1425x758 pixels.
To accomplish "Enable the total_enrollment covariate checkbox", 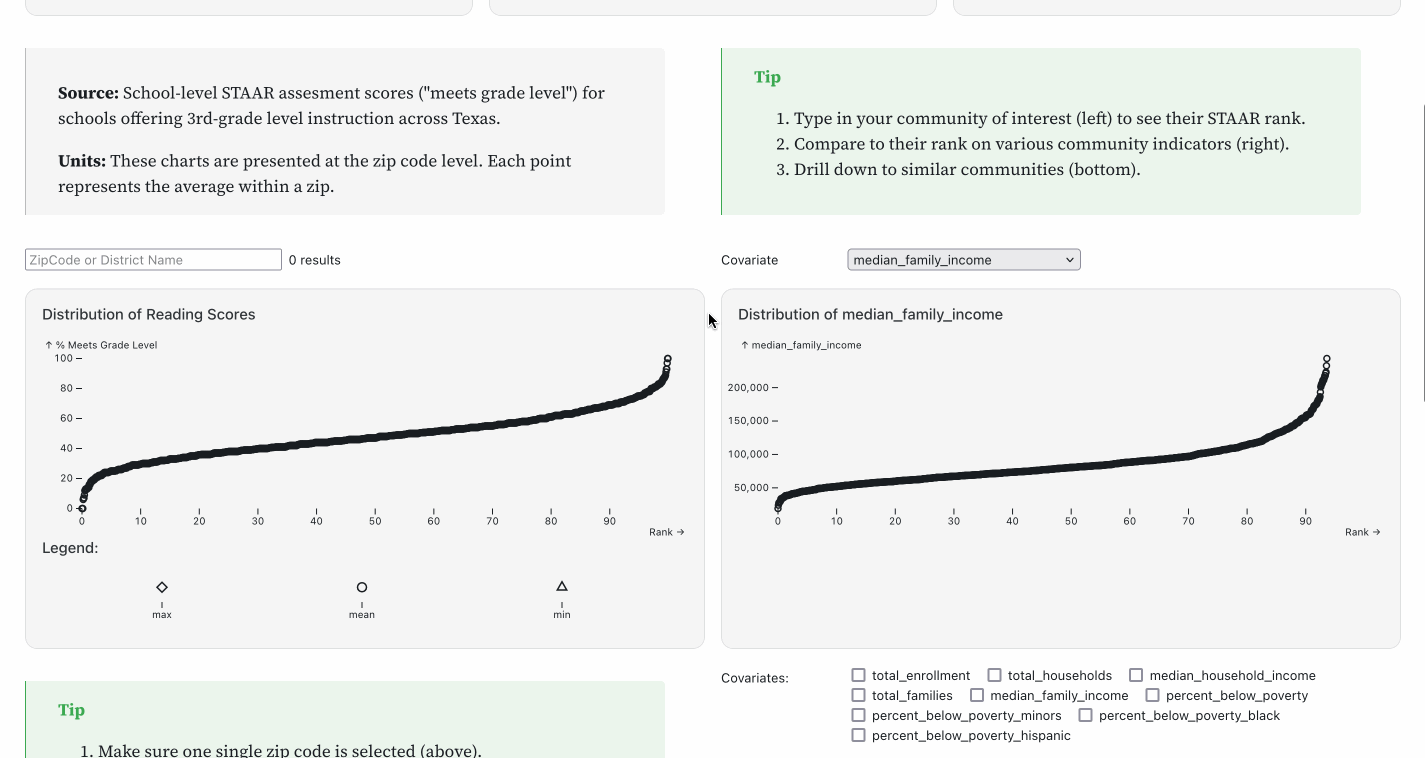I will 858,675.
